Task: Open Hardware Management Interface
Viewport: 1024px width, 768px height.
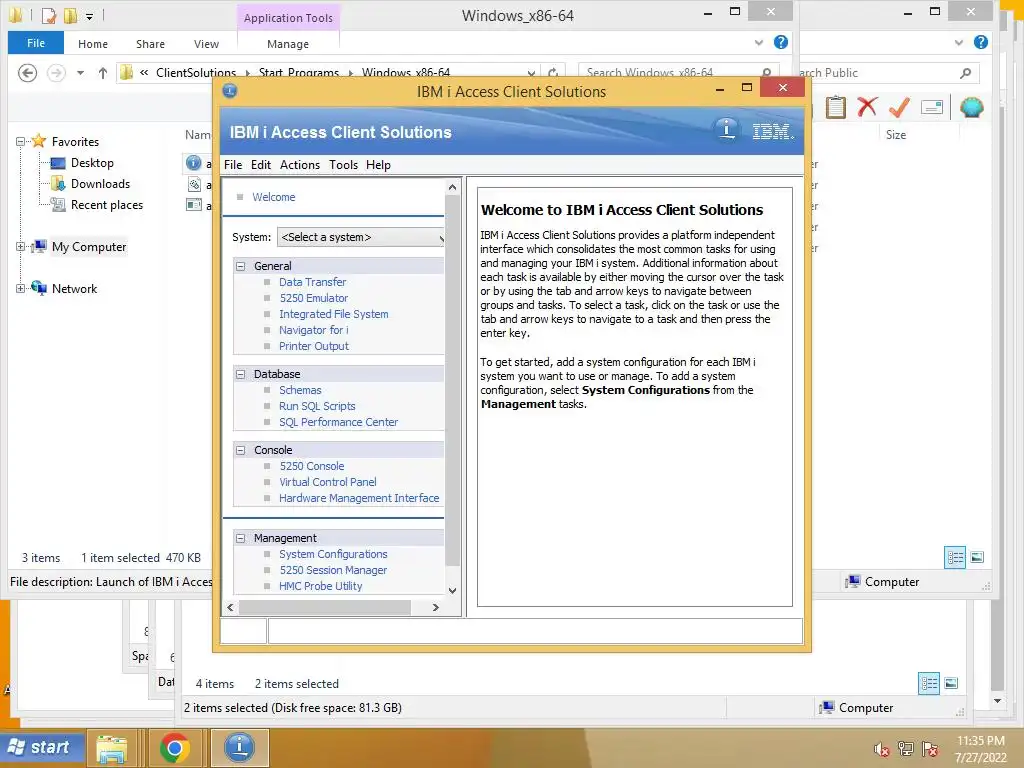Action: click(x=359, y=498)
